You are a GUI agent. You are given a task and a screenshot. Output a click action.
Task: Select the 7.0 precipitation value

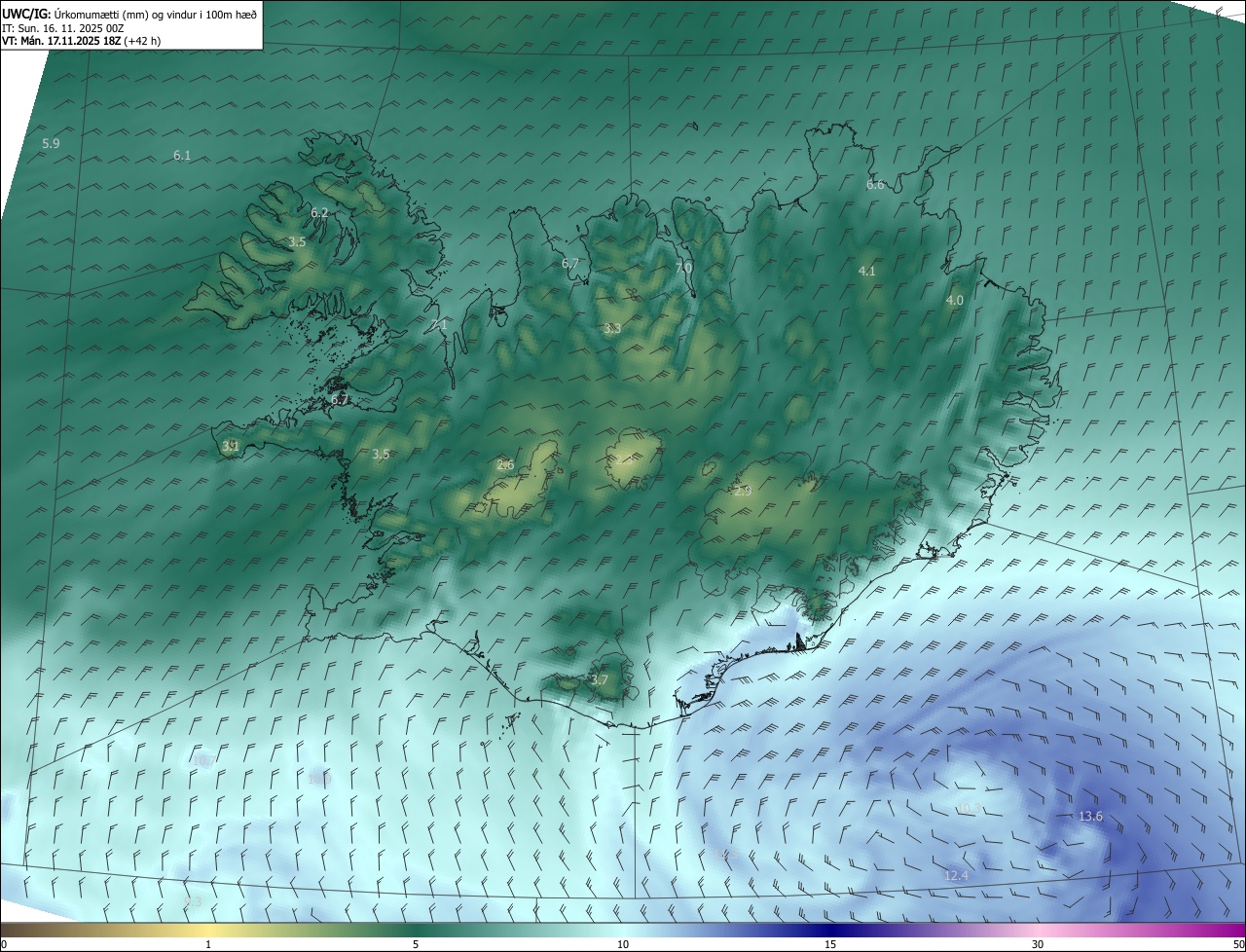click(x=683, y=267)
